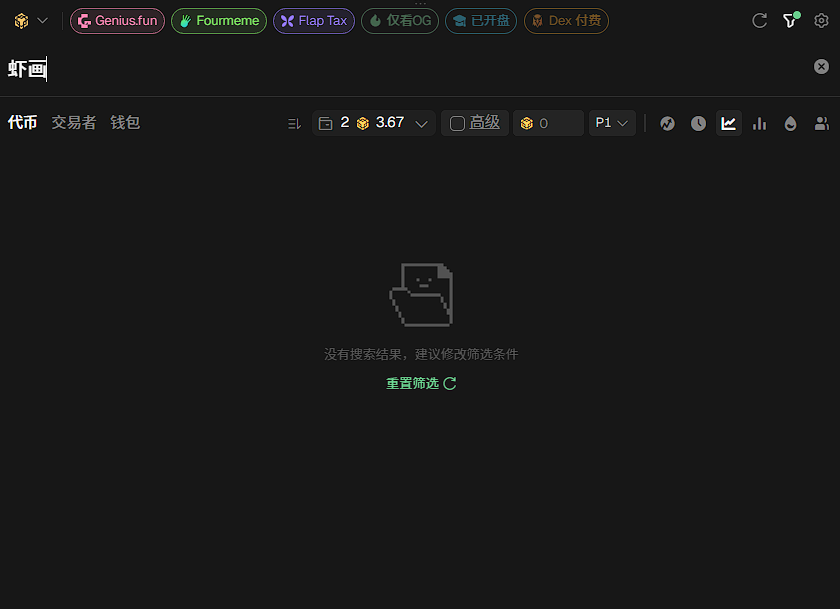Select the clock time sort icon
The width and height of the screenshot is (840, 609).
point(698,124)
